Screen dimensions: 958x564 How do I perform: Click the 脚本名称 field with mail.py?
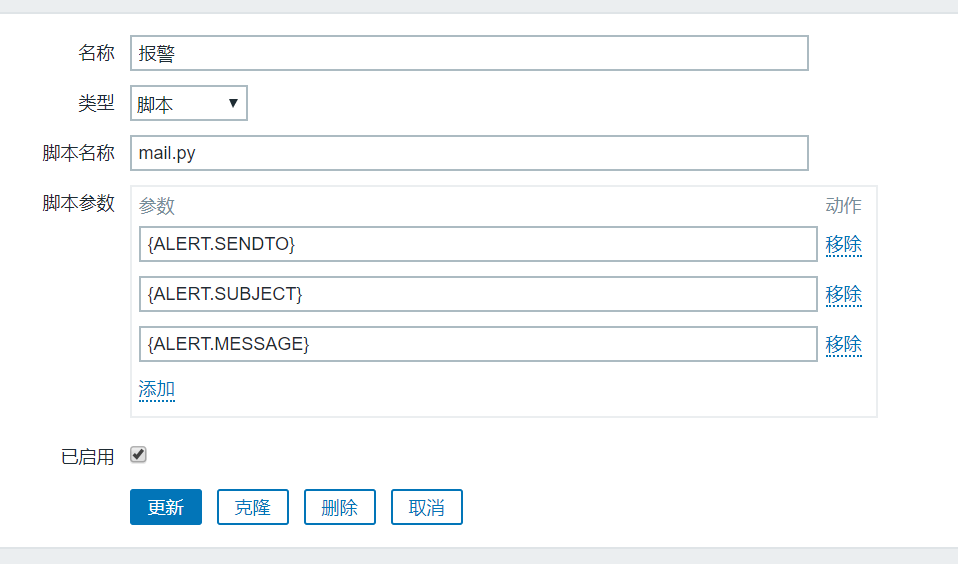[x=468, y=153]
